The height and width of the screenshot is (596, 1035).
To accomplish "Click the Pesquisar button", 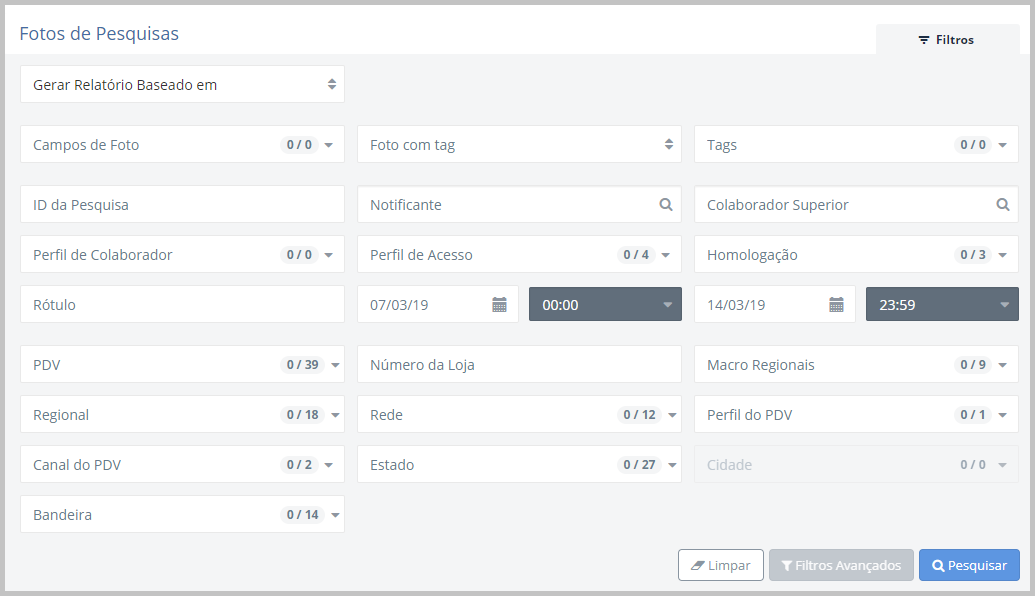I will coord(968,565).
